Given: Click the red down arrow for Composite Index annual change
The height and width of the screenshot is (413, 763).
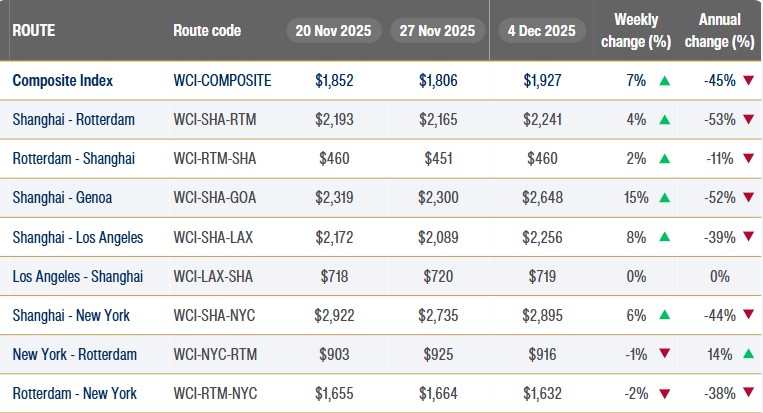Looking at the screenshot, I should coord(748,80).
